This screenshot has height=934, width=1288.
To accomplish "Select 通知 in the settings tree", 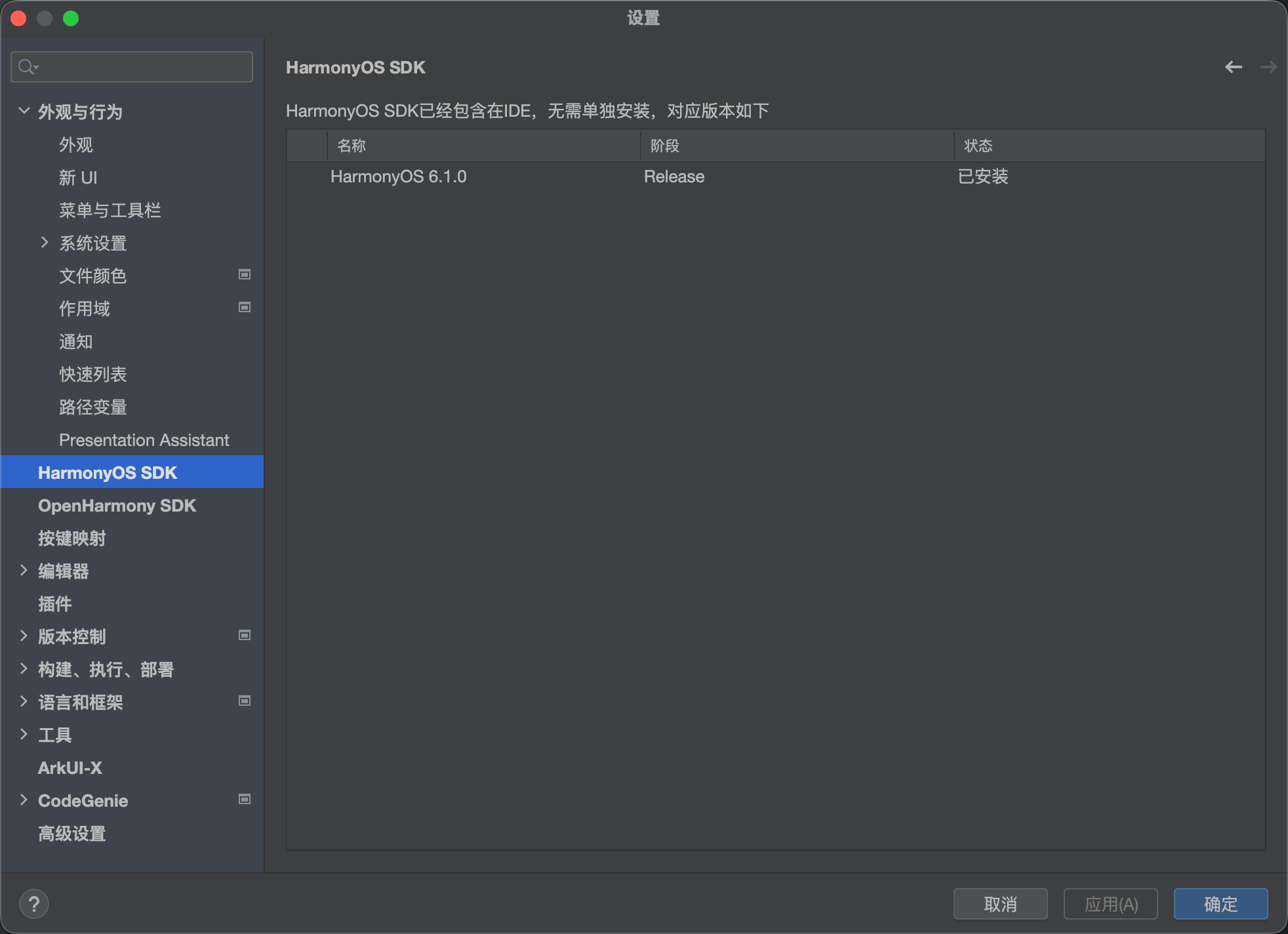I will (76, 342).
